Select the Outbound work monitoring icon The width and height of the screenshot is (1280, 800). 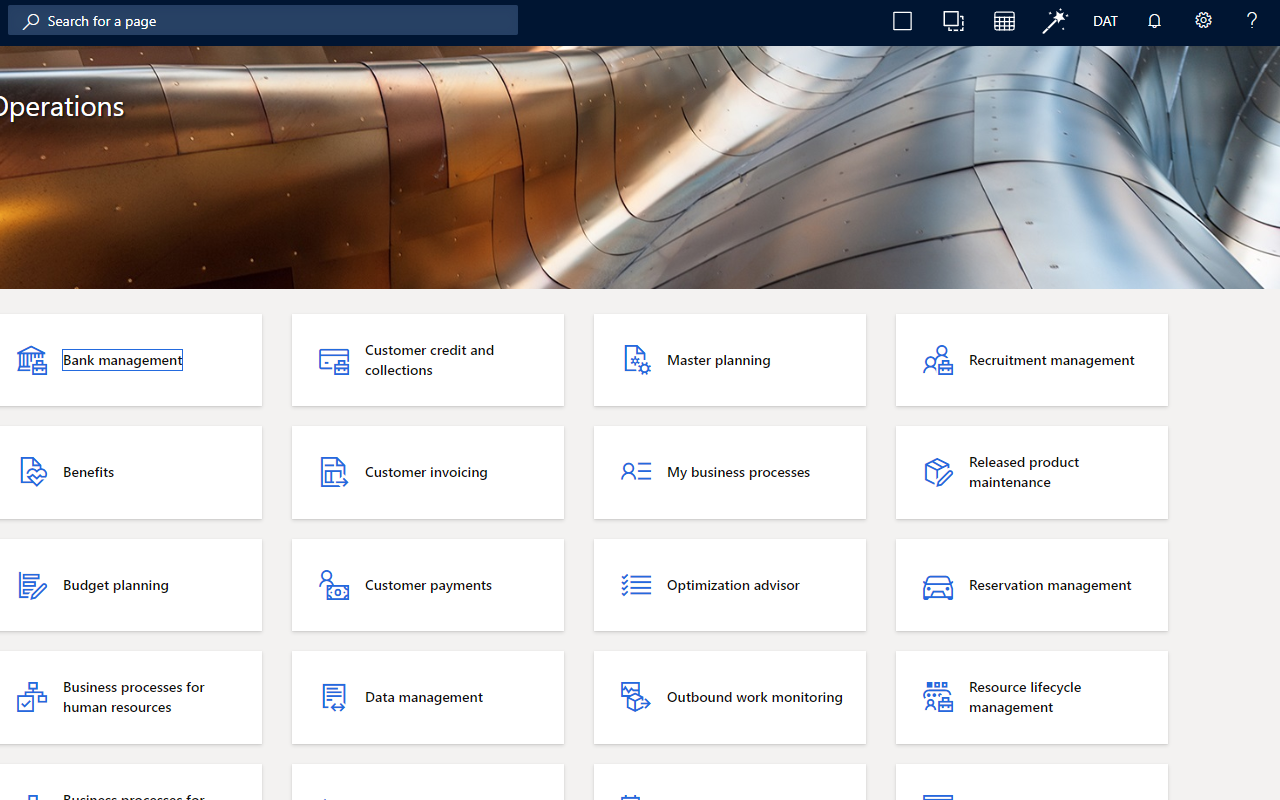[x=636, y=697]
